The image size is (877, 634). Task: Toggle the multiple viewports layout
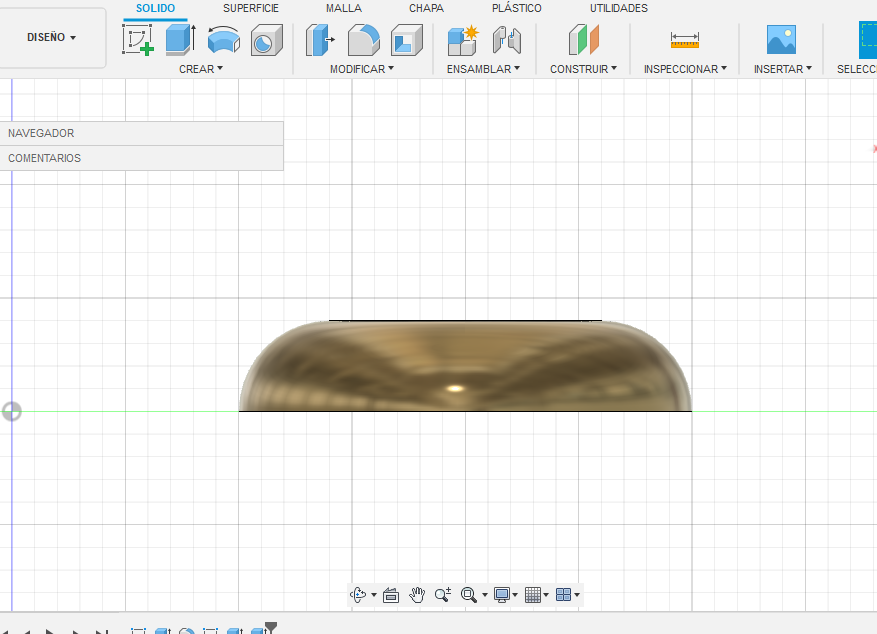(563, 594)
